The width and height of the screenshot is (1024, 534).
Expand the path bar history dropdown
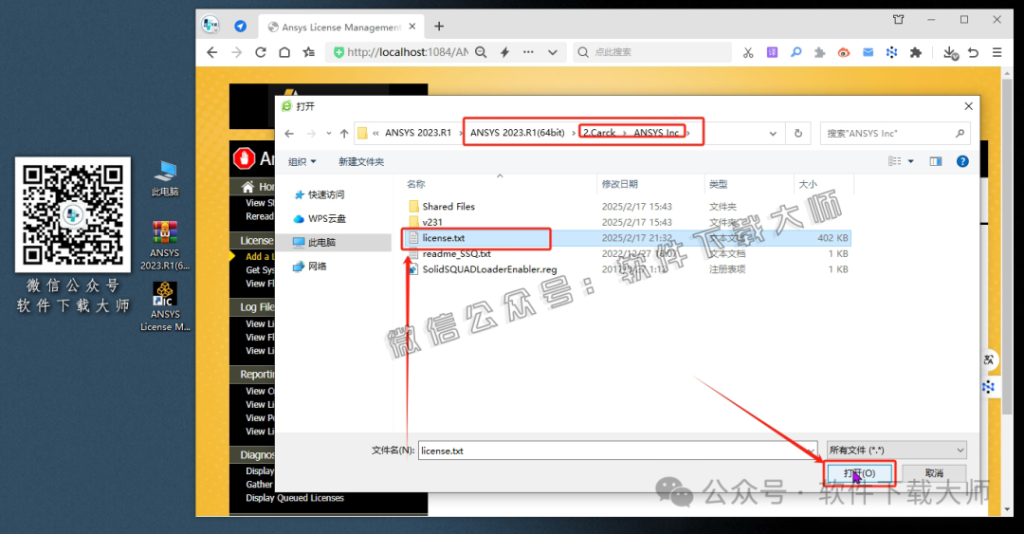coord(773,133)
